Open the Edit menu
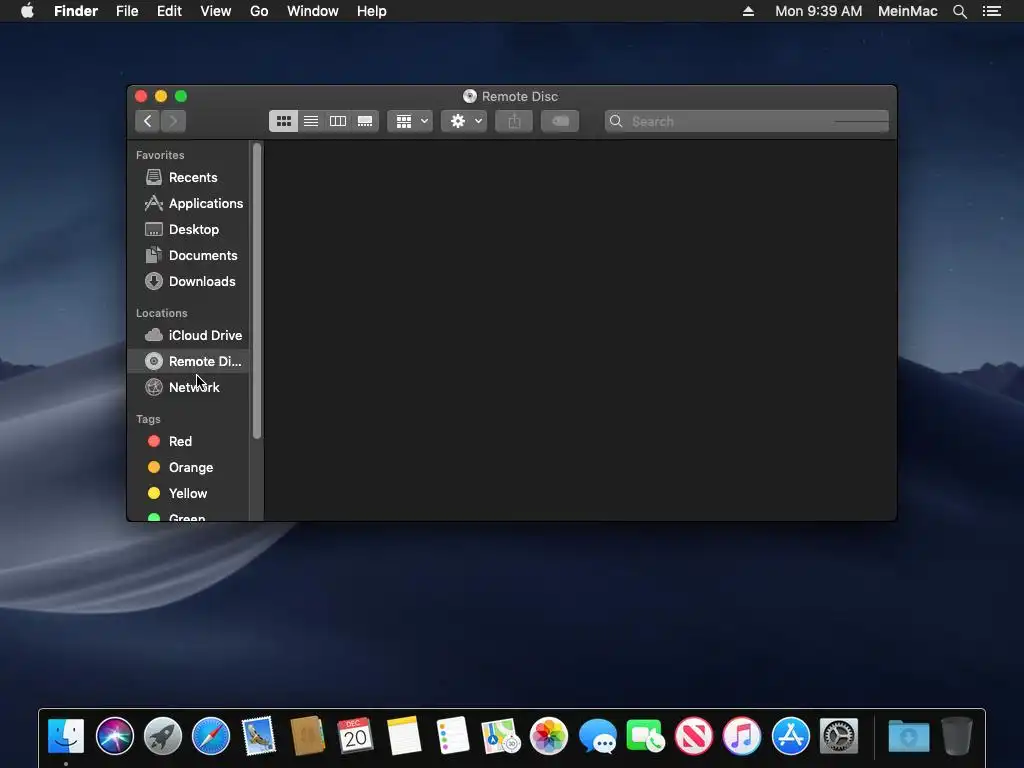 click(169, 11)
